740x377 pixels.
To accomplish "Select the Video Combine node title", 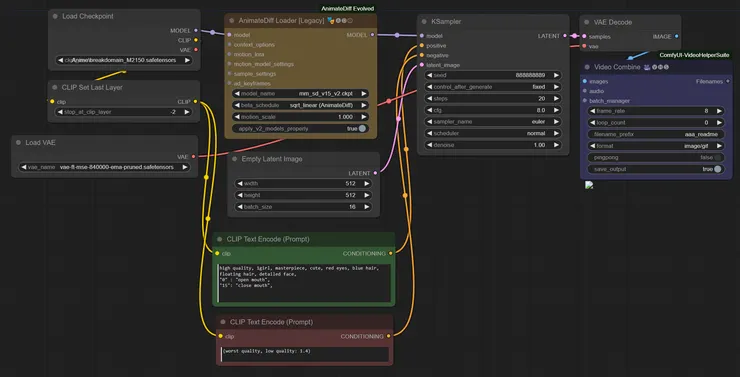I will pyautogui.click(x=617, y=67).
